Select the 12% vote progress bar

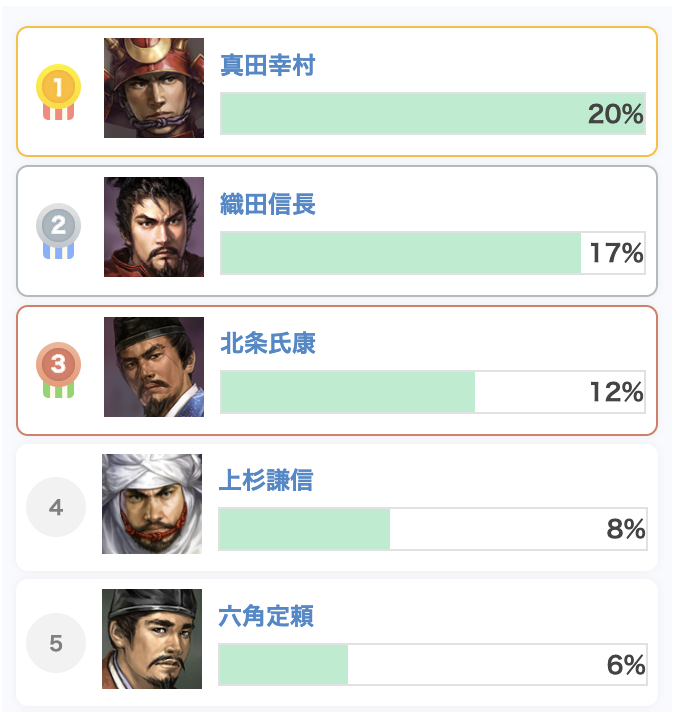(432, 392)
